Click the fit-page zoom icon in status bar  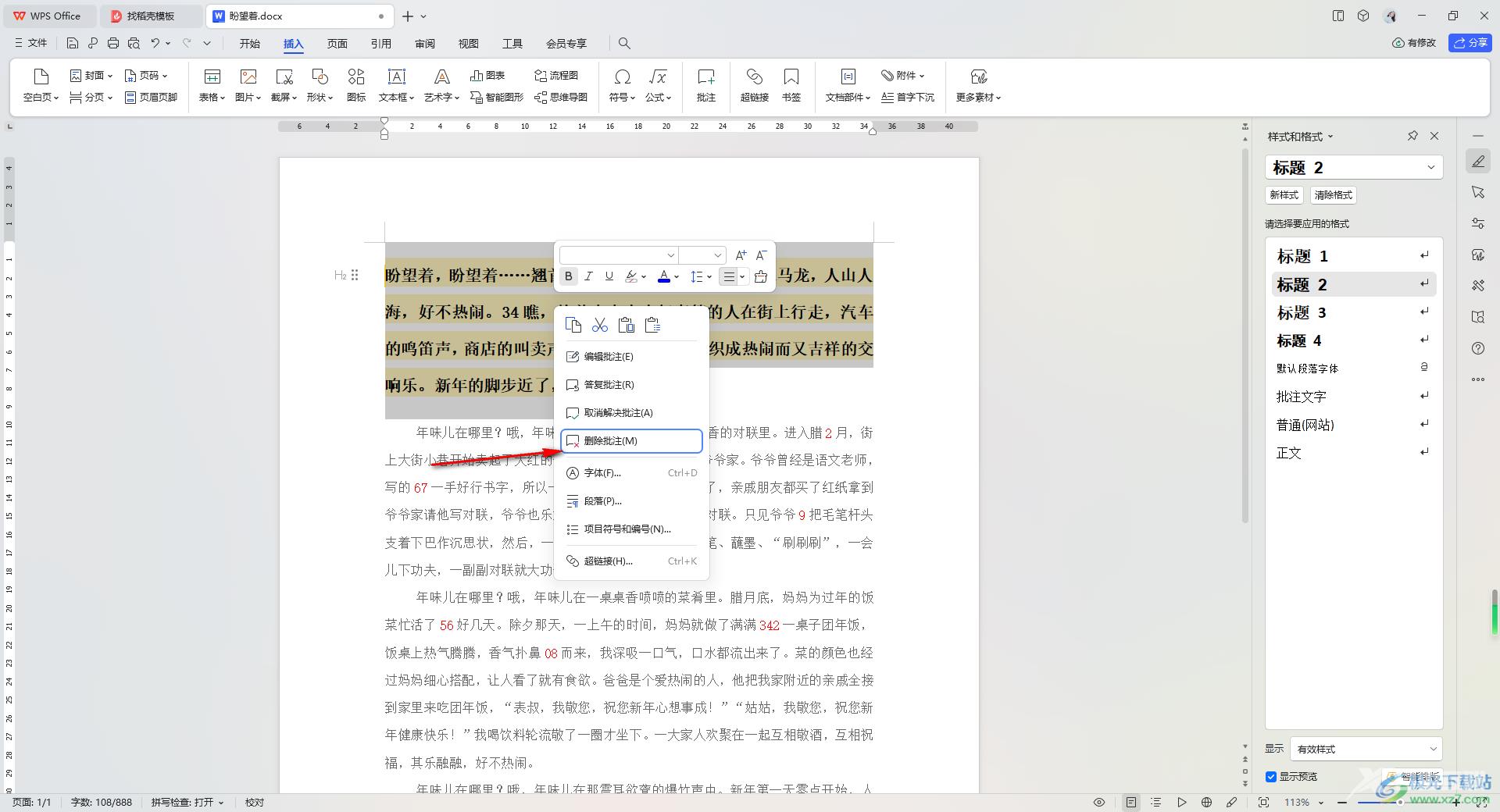(x=1264, y=802)
